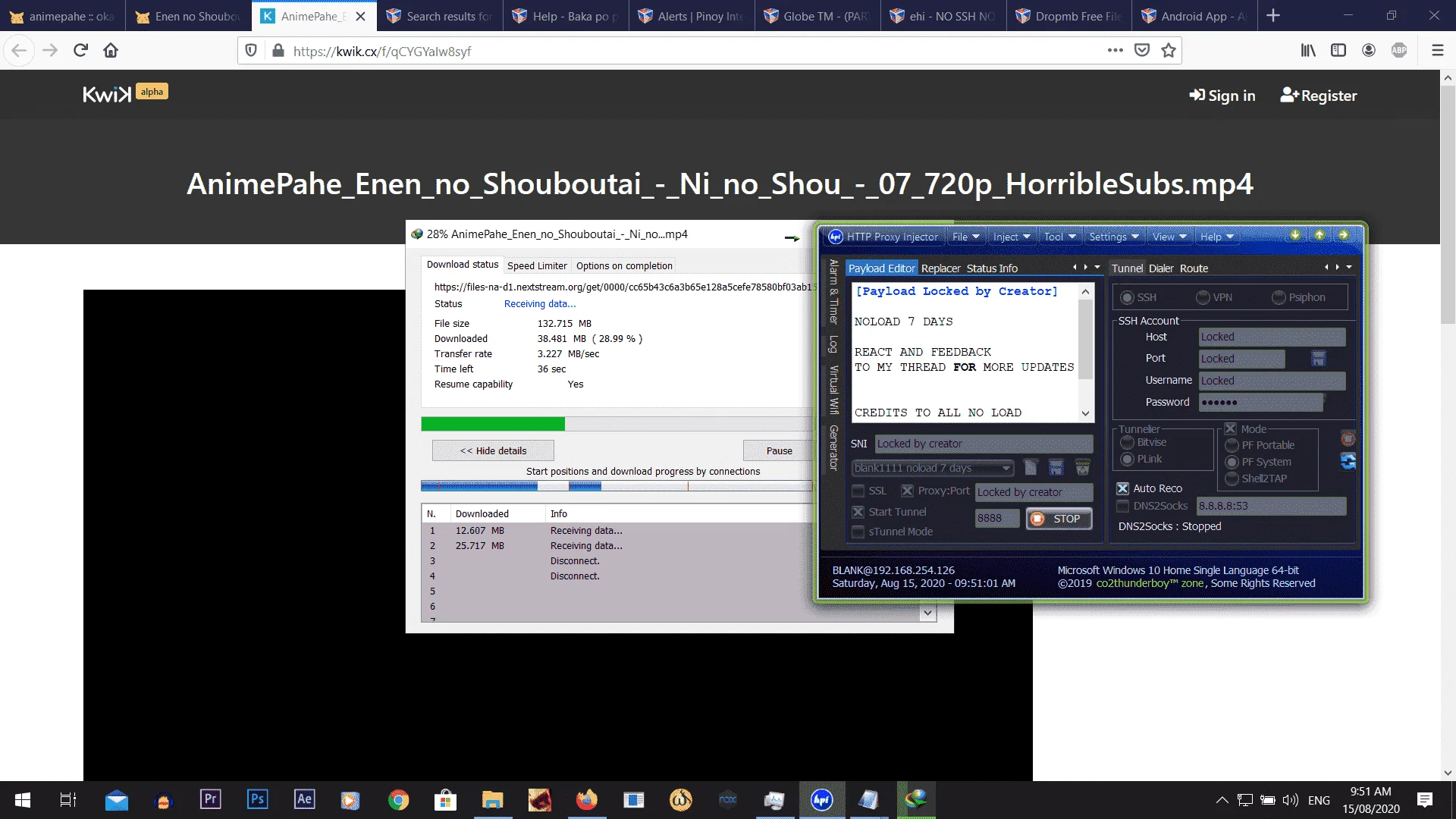Viewport: 1456px width, 819px height.
Task: Toggle the Auto Reco checkbox
Action: coord(1123,488)
